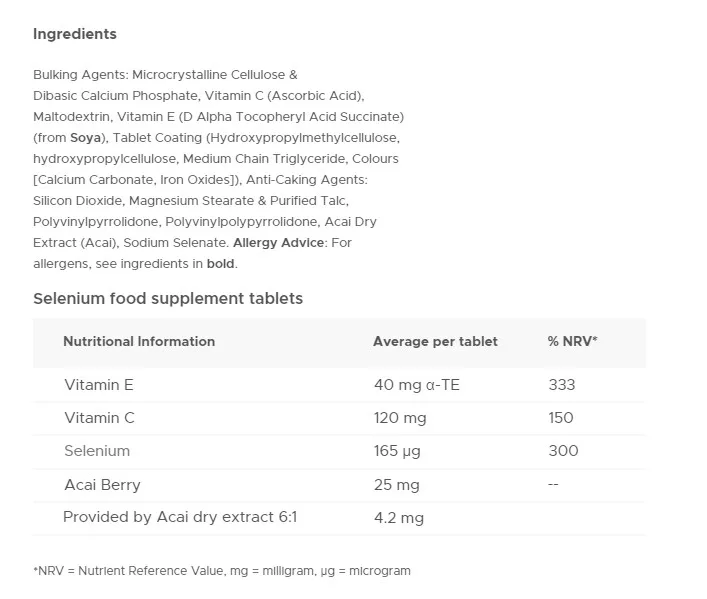Select the Vitamin E row label

[99, 384]
